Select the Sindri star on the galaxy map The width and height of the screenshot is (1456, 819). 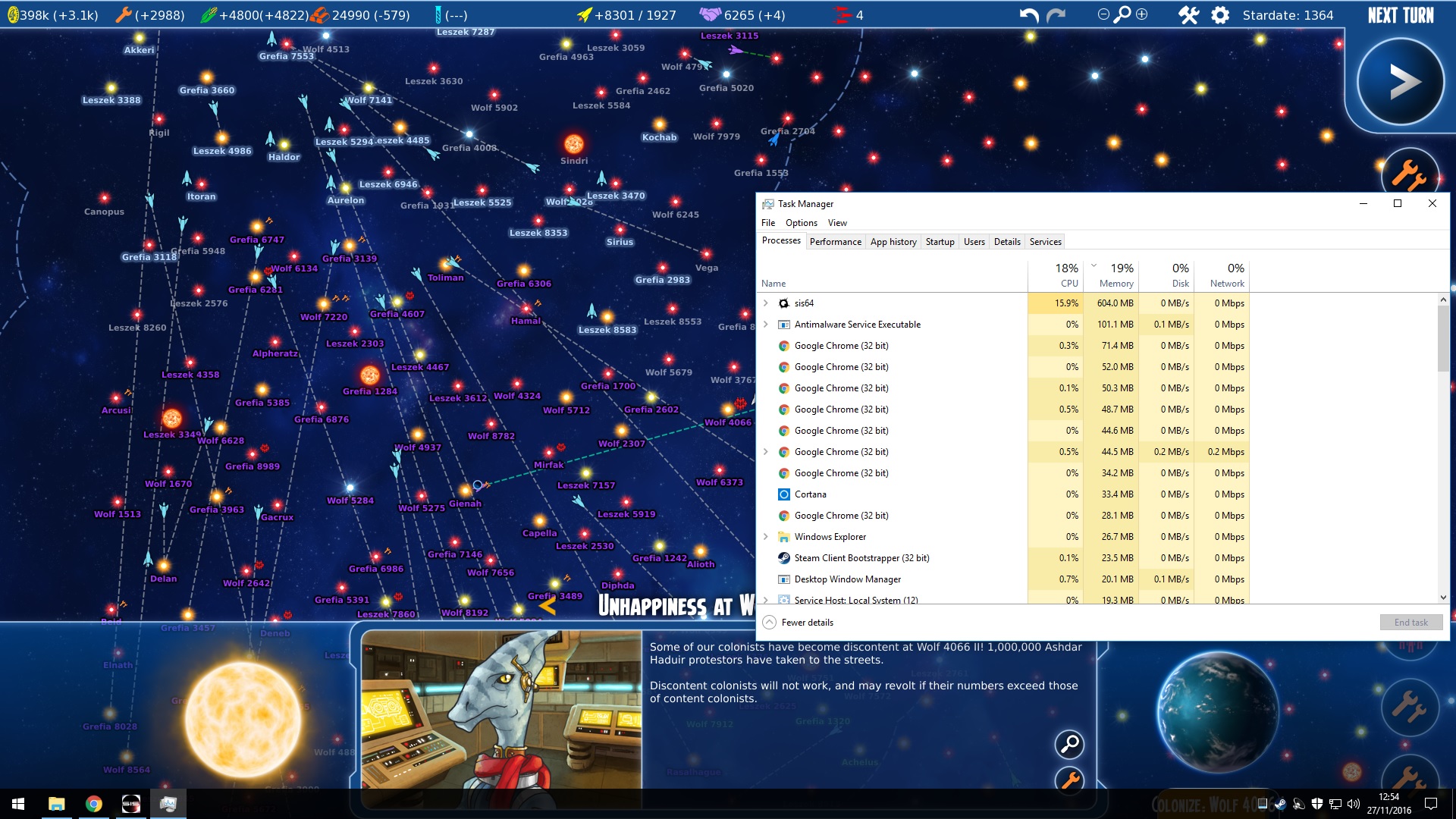[x=573, y=143]
